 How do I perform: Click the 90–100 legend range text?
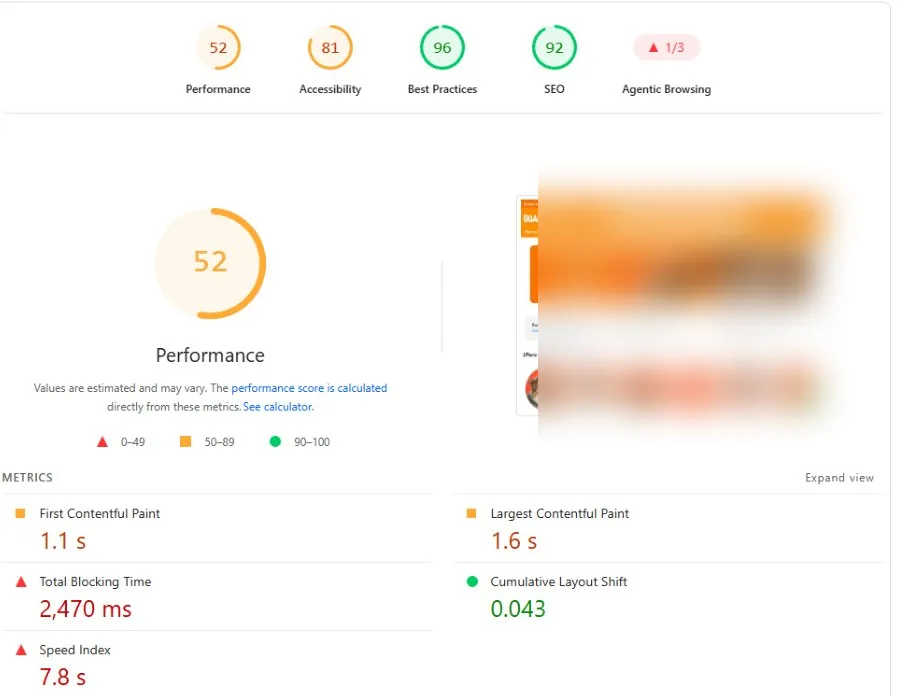pos(312,442)
